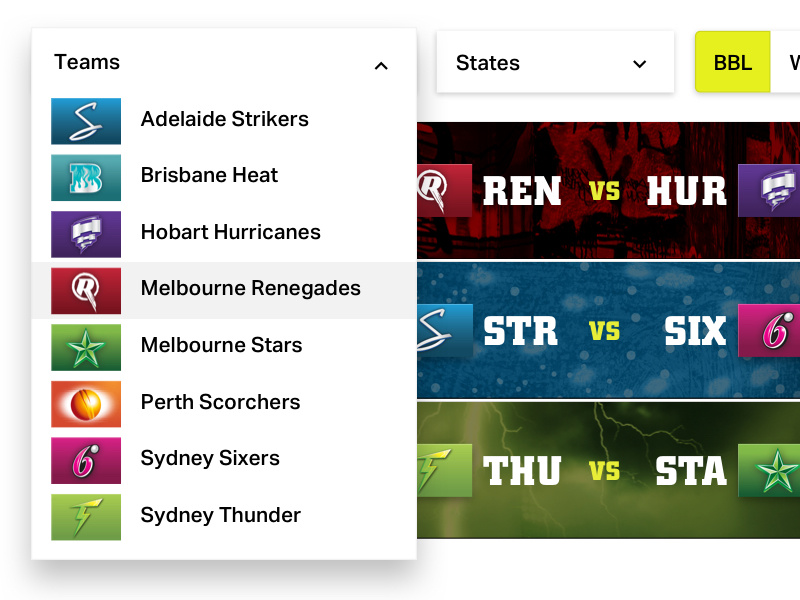Viewport: 800px width, 600px height.
Task: Click the Adelaide Strikers logo icon
Action: 86,119
